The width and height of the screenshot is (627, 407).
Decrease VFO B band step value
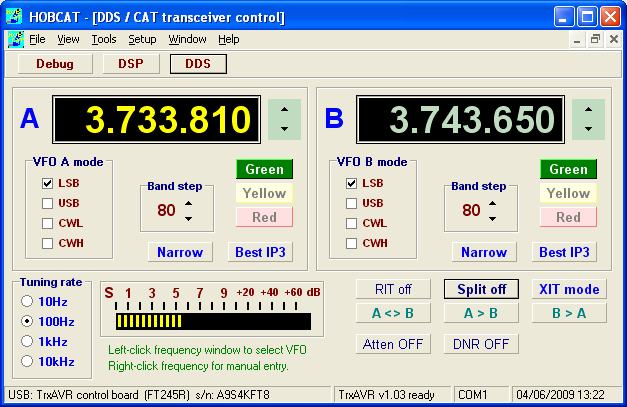coord(491,218)
